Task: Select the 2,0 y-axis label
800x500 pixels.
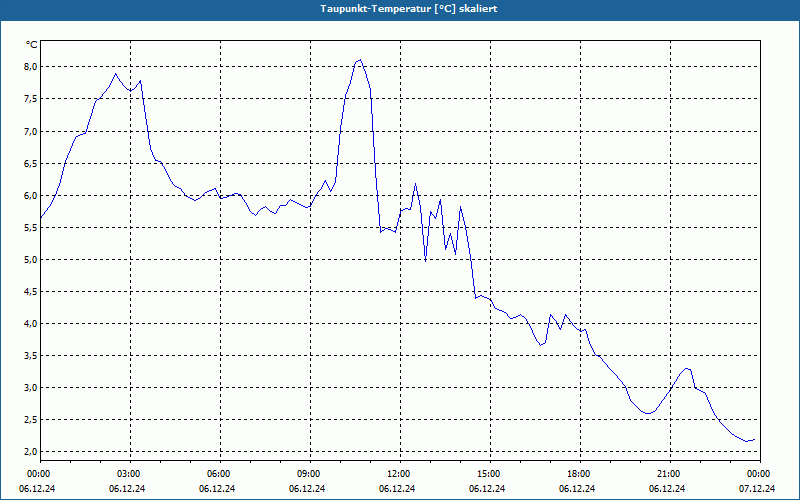Action: 30,452
